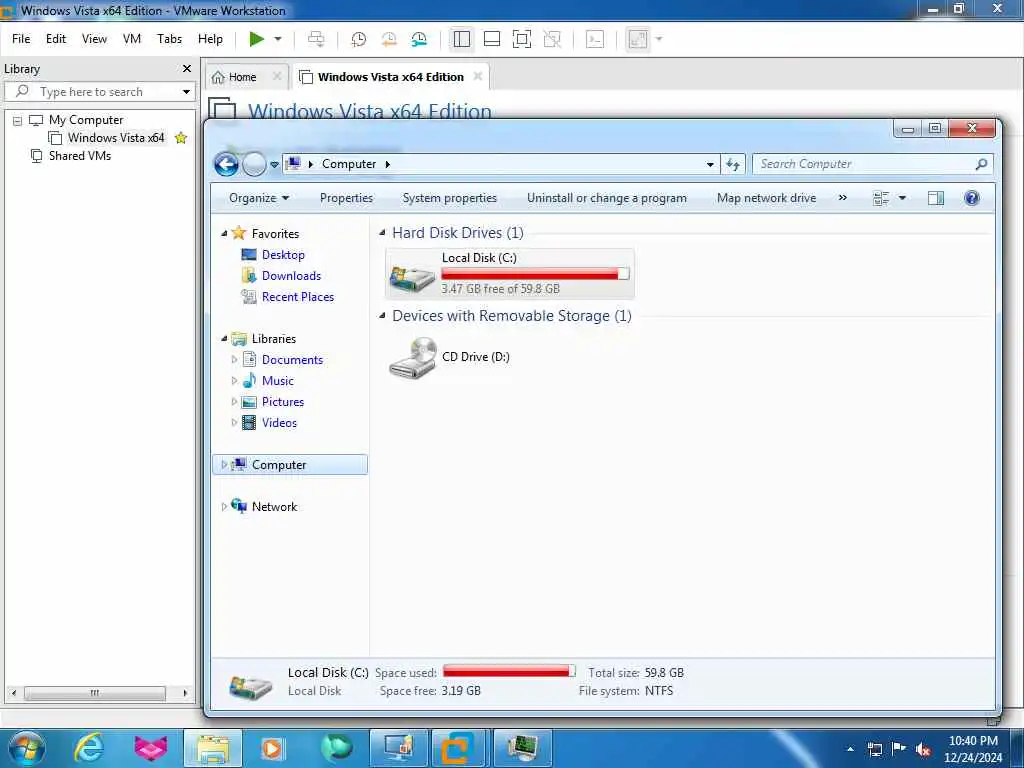Click Send Ctrl+Alt+Del toolbar icon
Screen dimensions: 1024x768
click(316, 39)
